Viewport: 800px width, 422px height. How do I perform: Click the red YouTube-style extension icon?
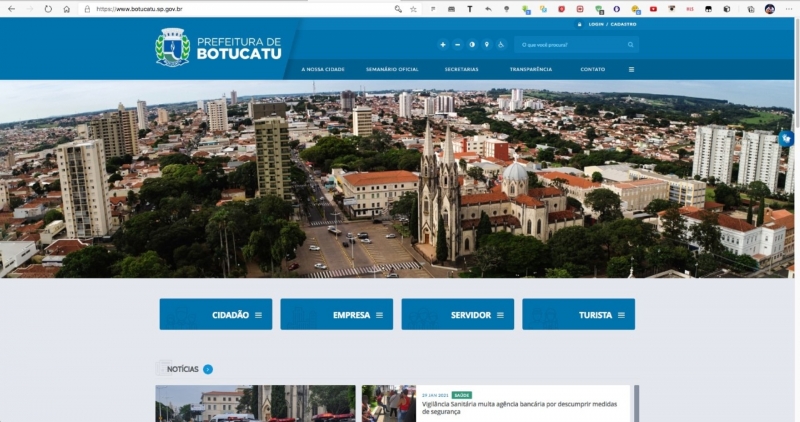coord(653,9)
